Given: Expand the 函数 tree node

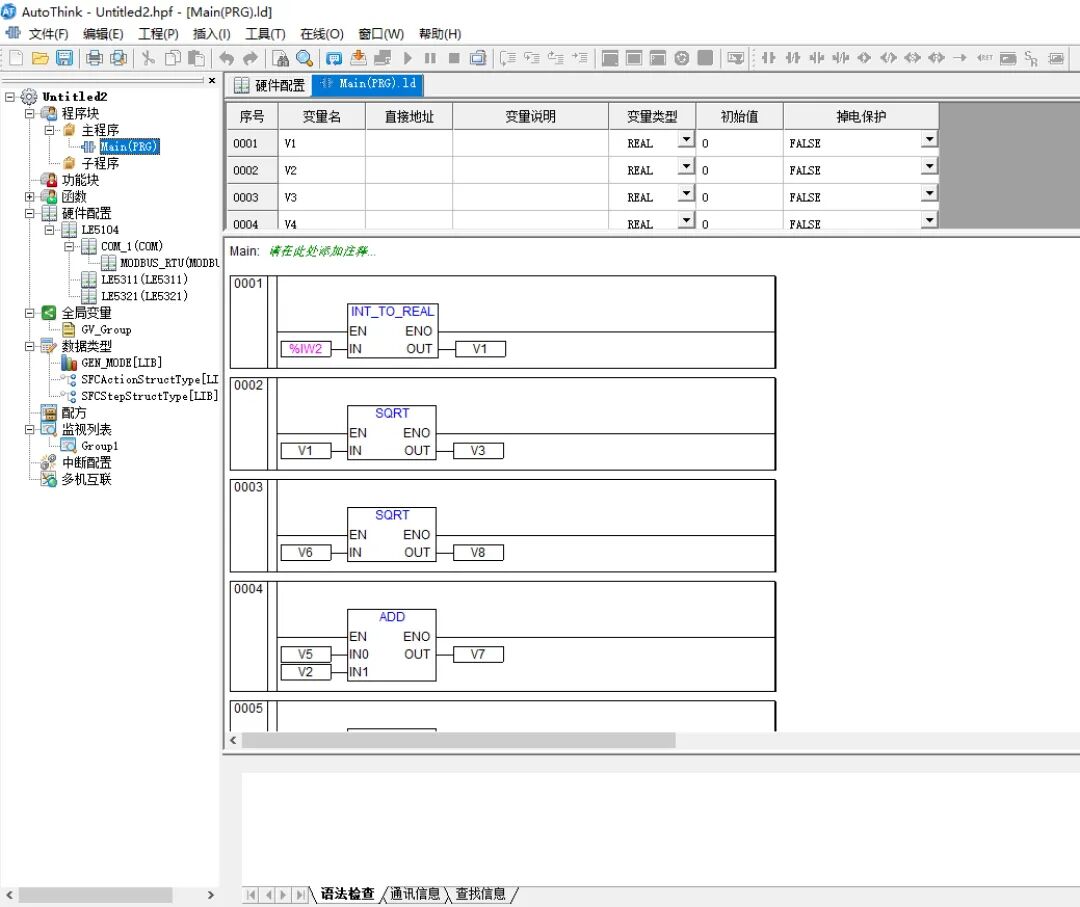Looking at the screenshot, I should (x=30, y=197).
